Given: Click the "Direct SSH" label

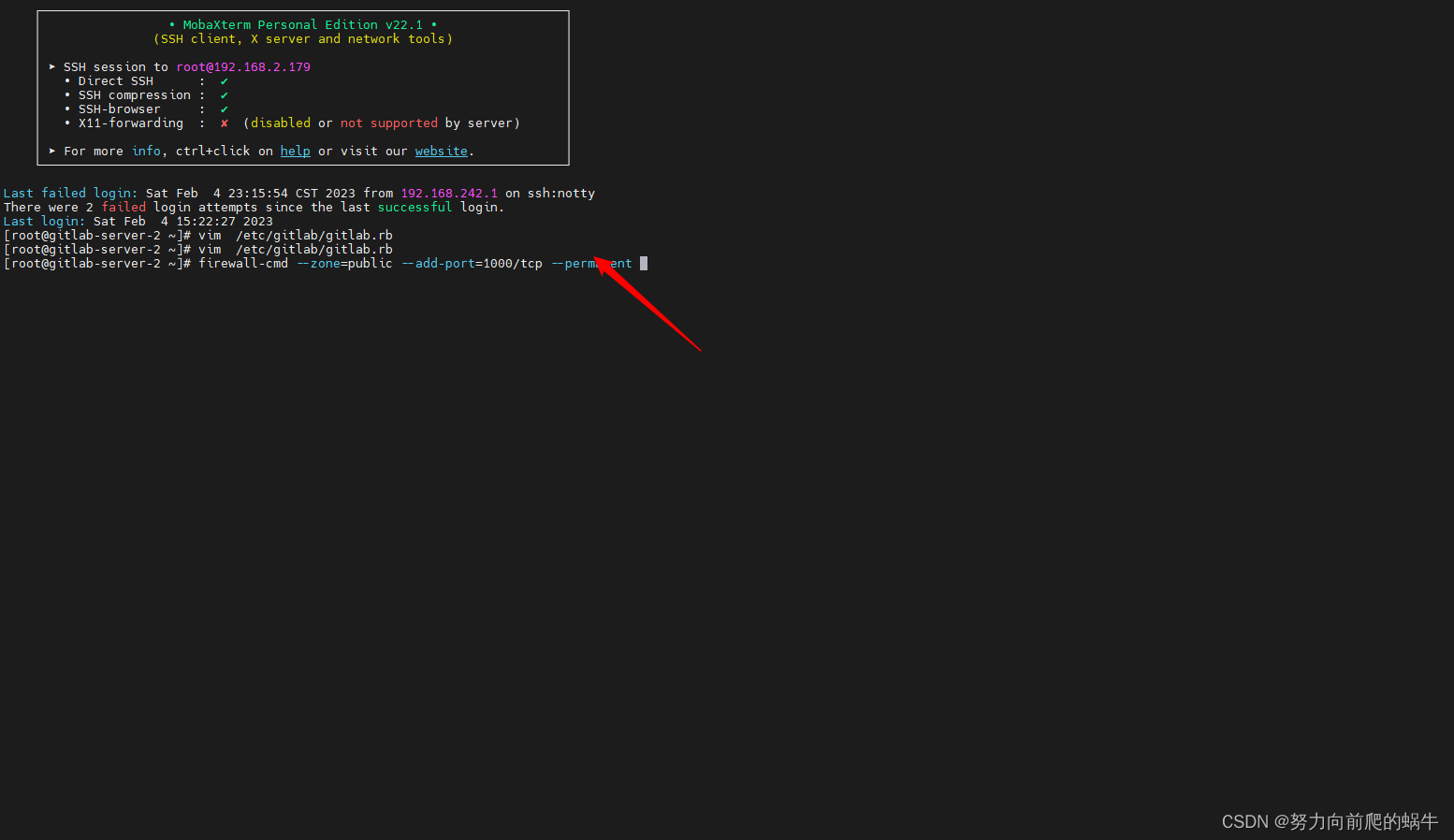Looking at the screenshot, I should (116, 81).
